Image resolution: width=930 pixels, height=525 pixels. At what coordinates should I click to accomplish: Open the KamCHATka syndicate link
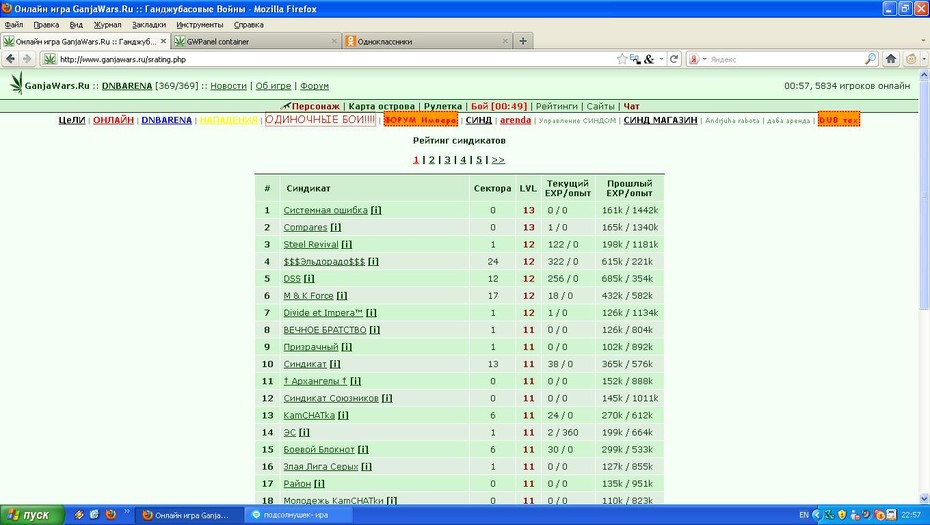(x=309, y=415)
